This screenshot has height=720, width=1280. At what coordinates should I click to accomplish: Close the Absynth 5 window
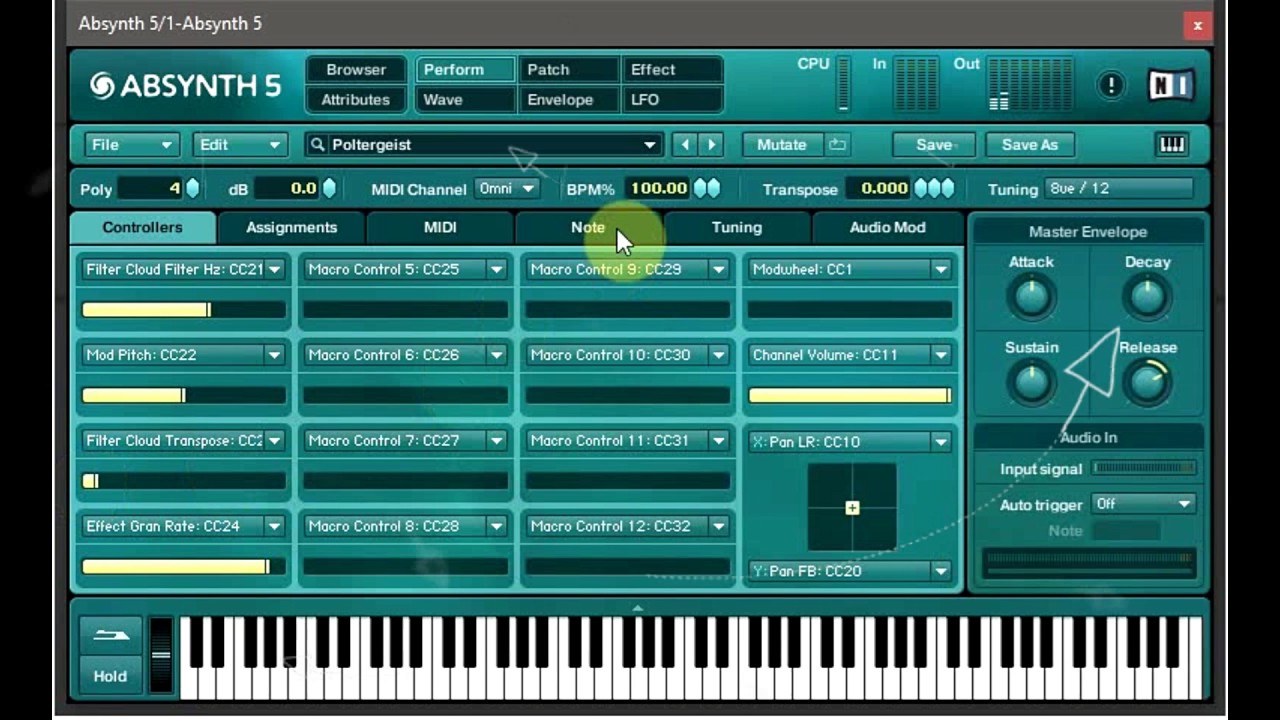pyautogui.click(x=1197, y=25)
